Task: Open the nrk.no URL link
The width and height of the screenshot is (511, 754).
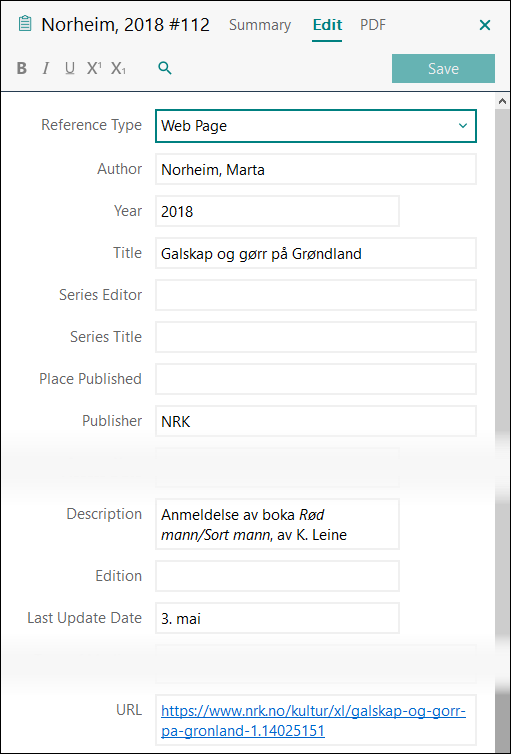Action: click(313, 721)
